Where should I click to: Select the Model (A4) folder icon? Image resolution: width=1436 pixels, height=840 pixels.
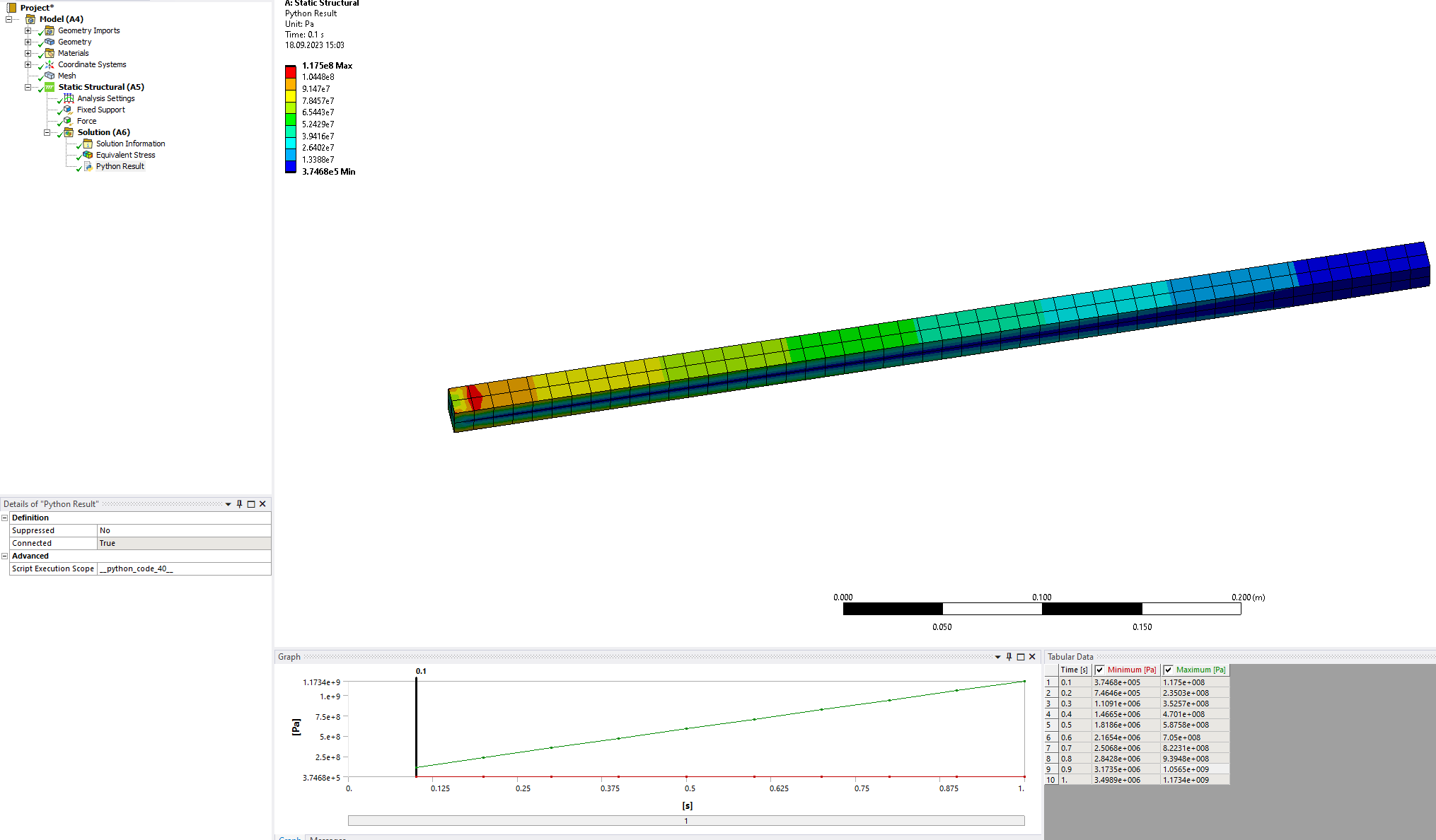point(31,19)
